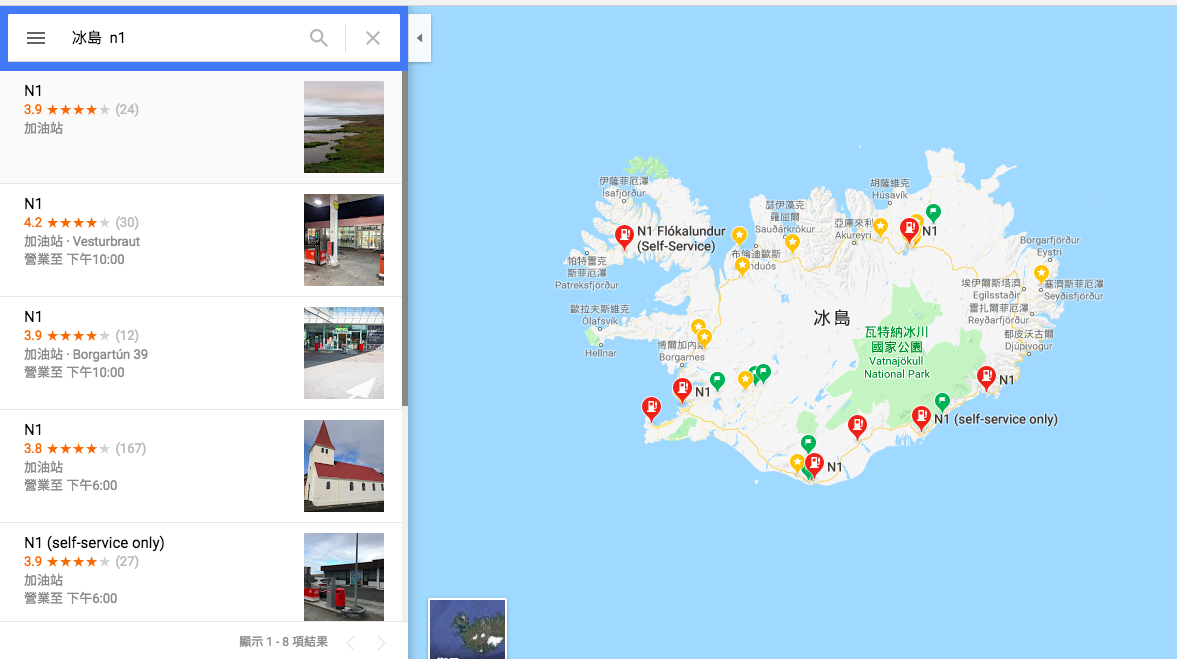The image size is (1177, 659).
Task: Click lower yellow star pin above Borgarnes
Action: pyautogui.click(x=704, y=339)
